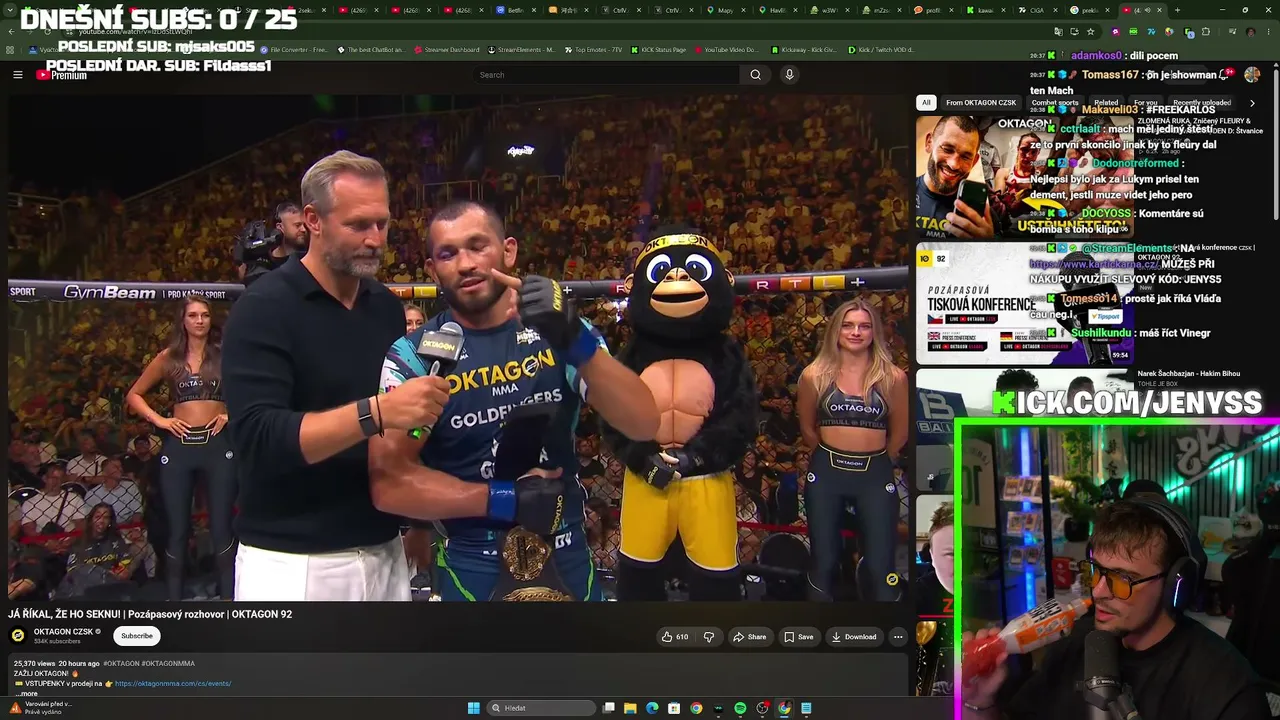Screen dimensions: 1280x720
Task: Open 'Top Emotes - 7TV' bookmark
Action: pyautogui.click(x=593, y=50)
